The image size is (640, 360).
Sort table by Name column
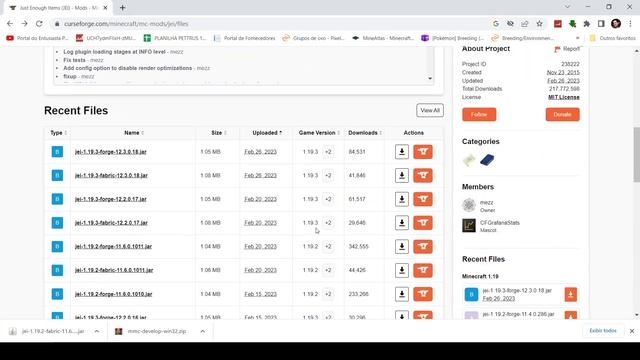[x=134, y=133]
